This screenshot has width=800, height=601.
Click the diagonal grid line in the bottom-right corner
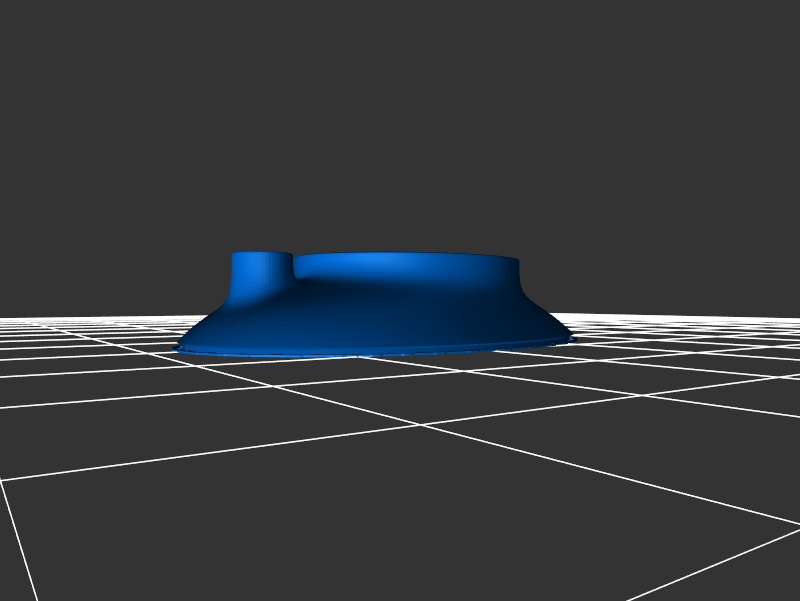(x=720, y=560)
